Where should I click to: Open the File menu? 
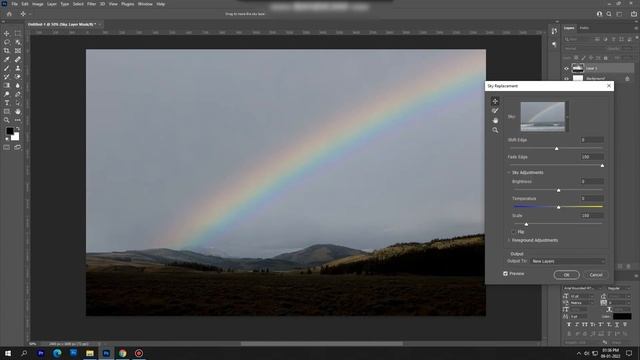click(x=14, y=4)
